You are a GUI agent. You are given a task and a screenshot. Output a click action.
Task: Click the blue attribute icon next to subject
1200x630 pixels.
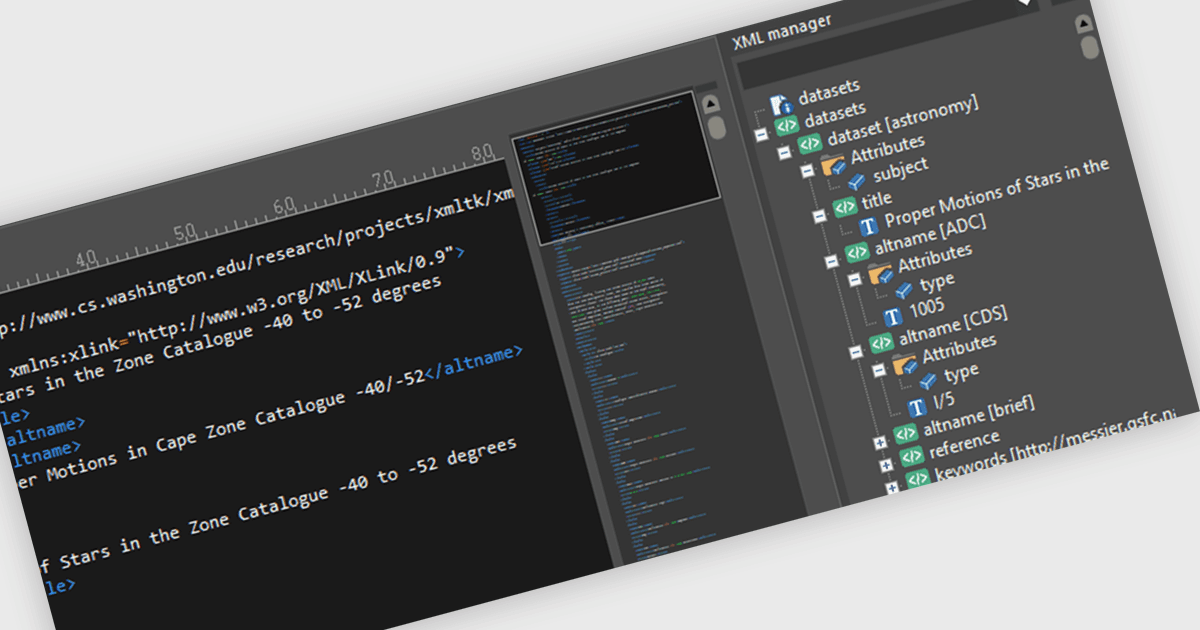pos(856,182)
